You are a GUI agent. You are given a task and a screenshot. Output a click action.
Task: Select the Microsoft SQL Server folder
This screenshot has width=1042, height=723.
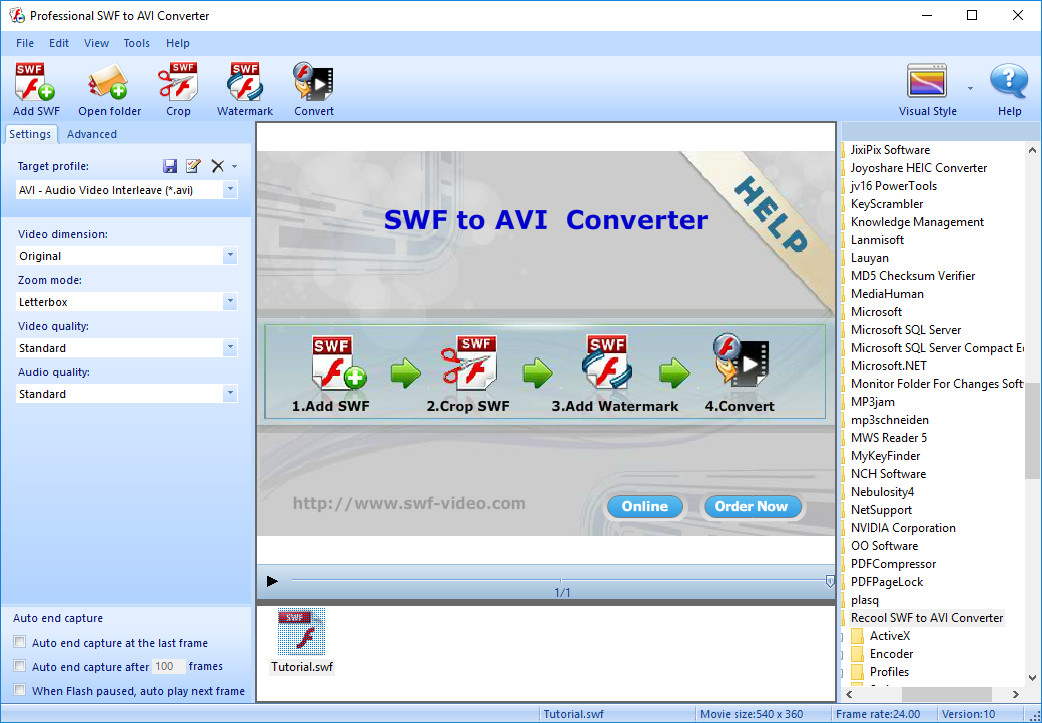tap(906, 330)
